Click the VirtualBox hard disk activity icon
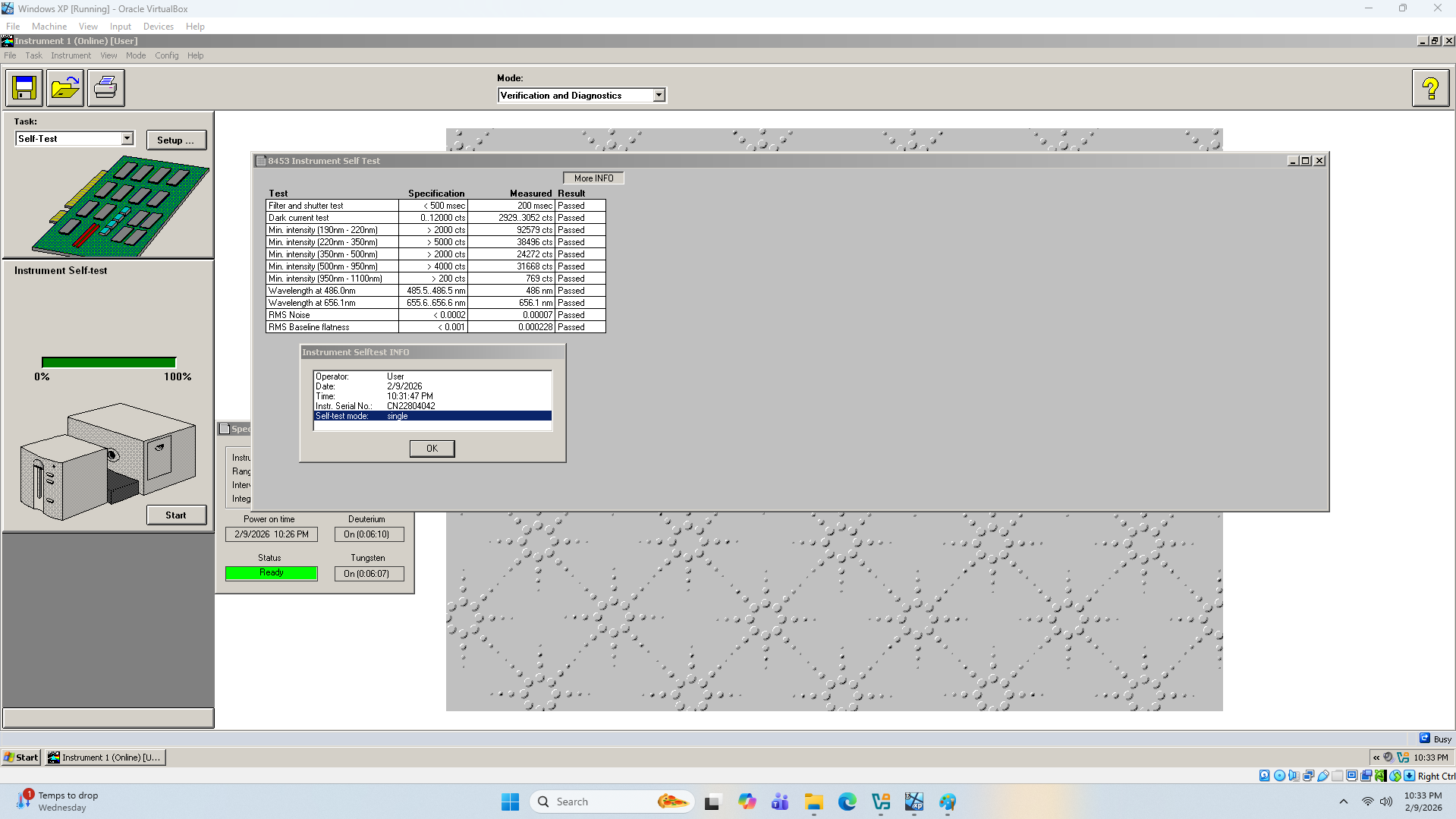 1264,776
